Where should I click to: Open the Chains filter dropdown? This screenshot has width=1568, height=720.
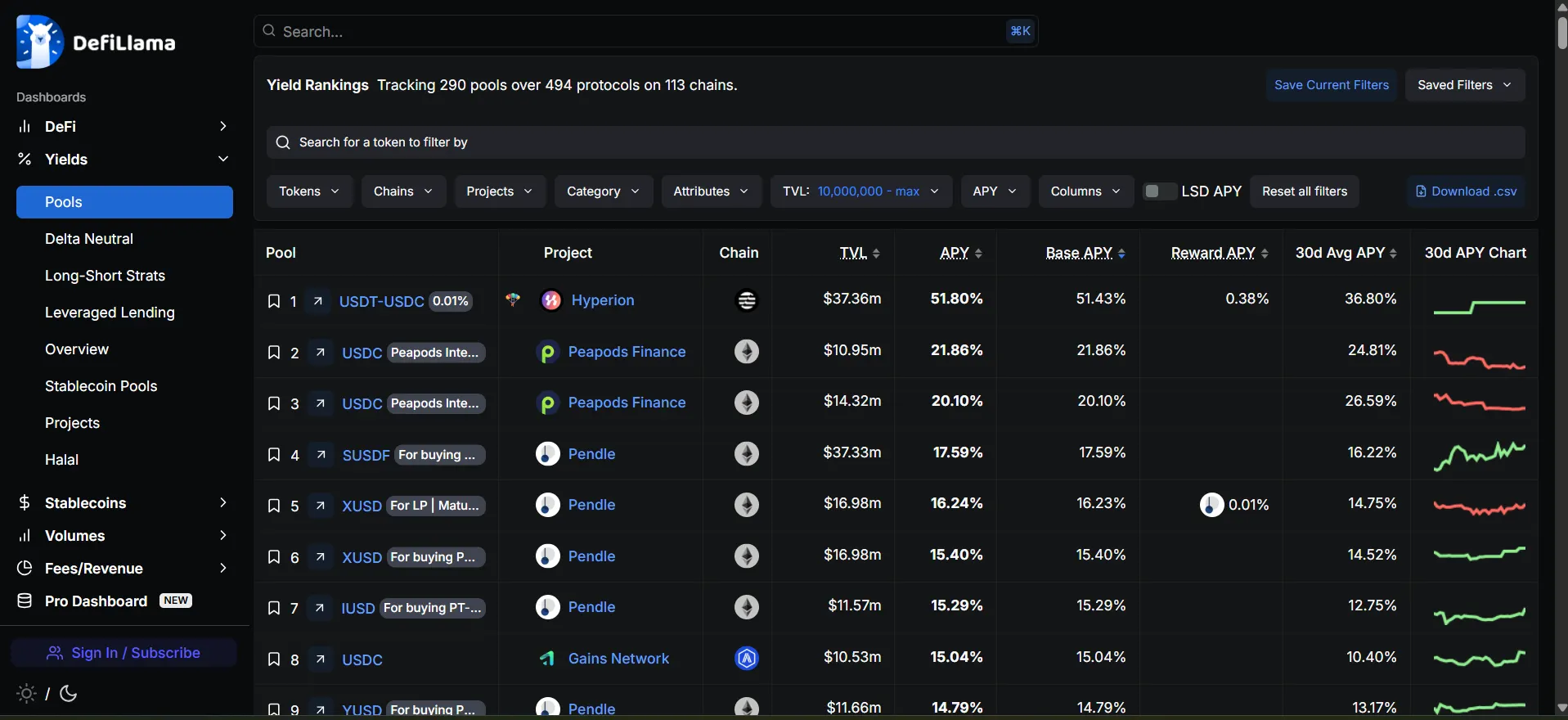[403, 191]
